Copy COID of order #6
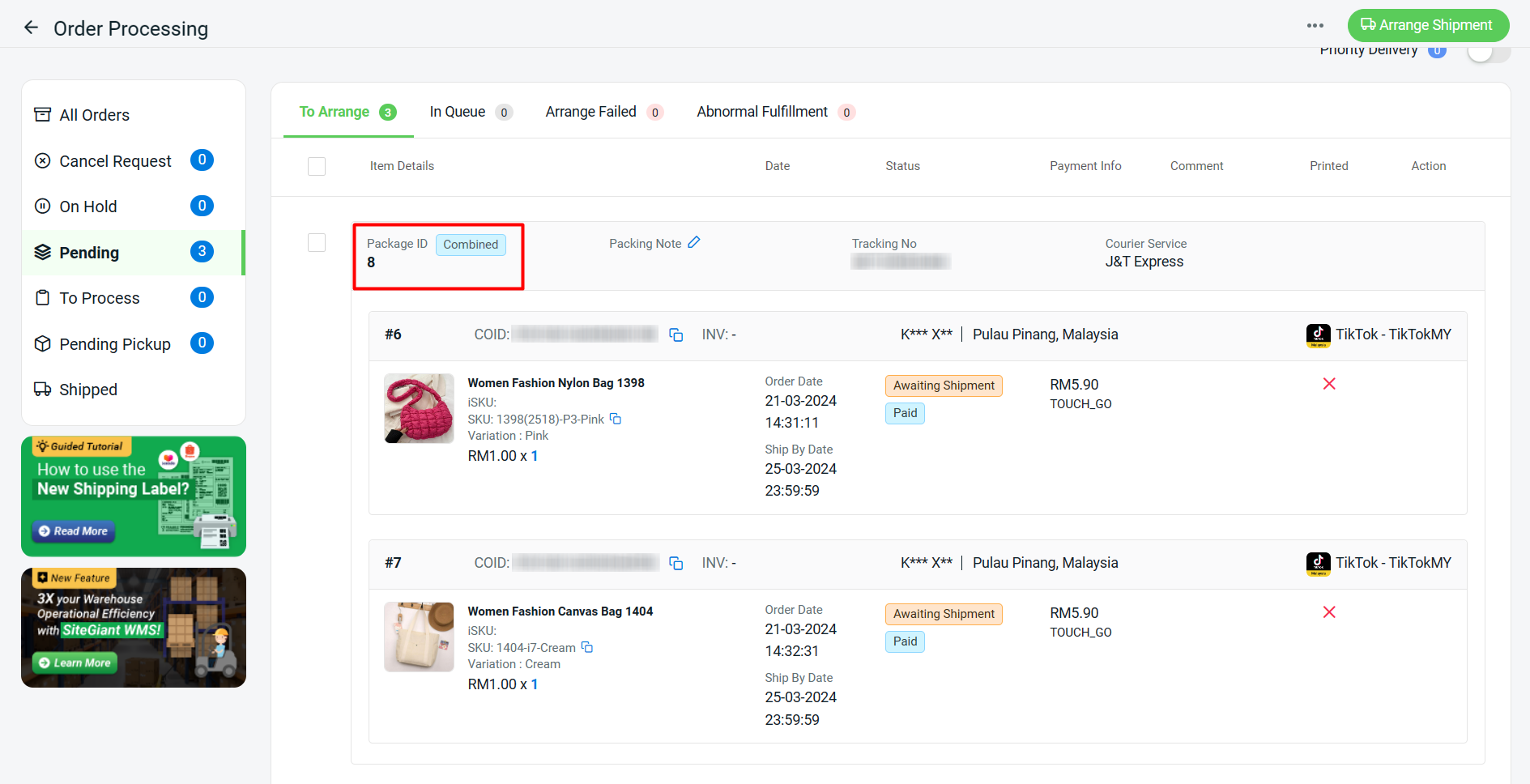 [x=676, y=334]
